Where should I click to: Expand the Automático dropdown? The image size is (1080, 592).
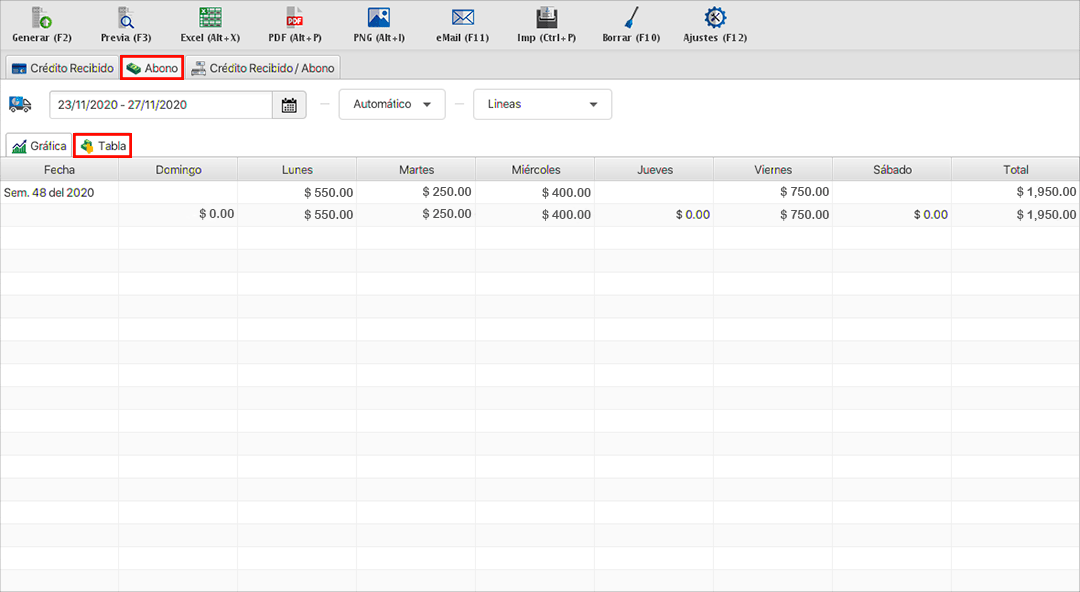tap(392, 104)
